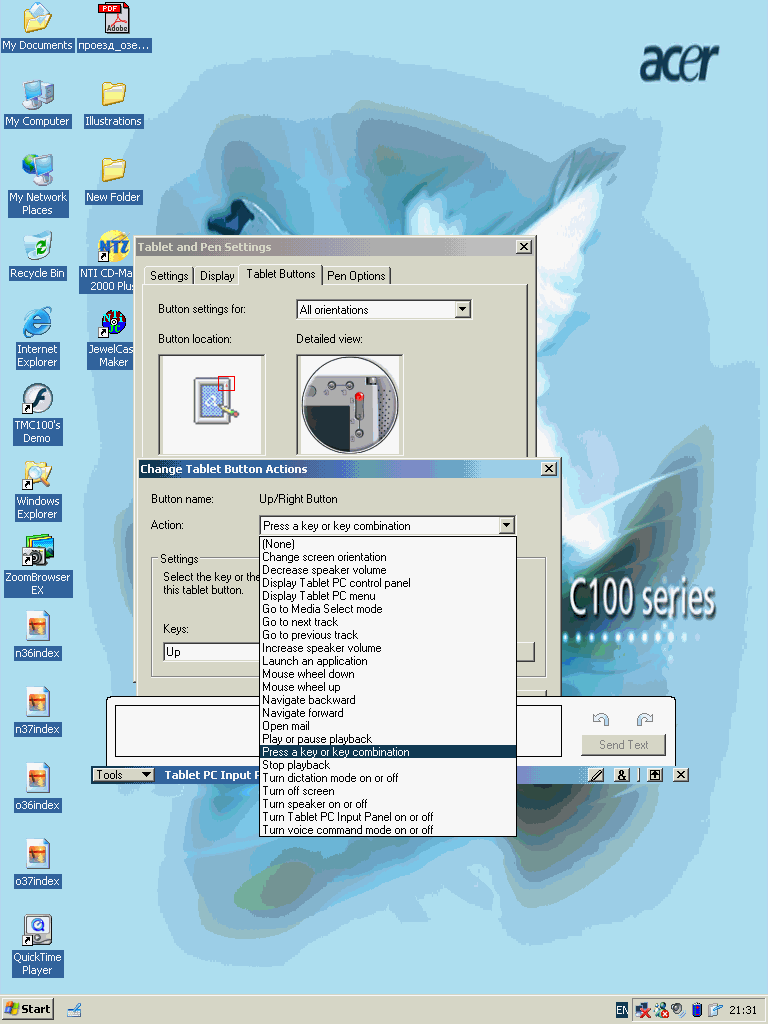Select the Tablet Buttons tab

(x=281, y=274)
